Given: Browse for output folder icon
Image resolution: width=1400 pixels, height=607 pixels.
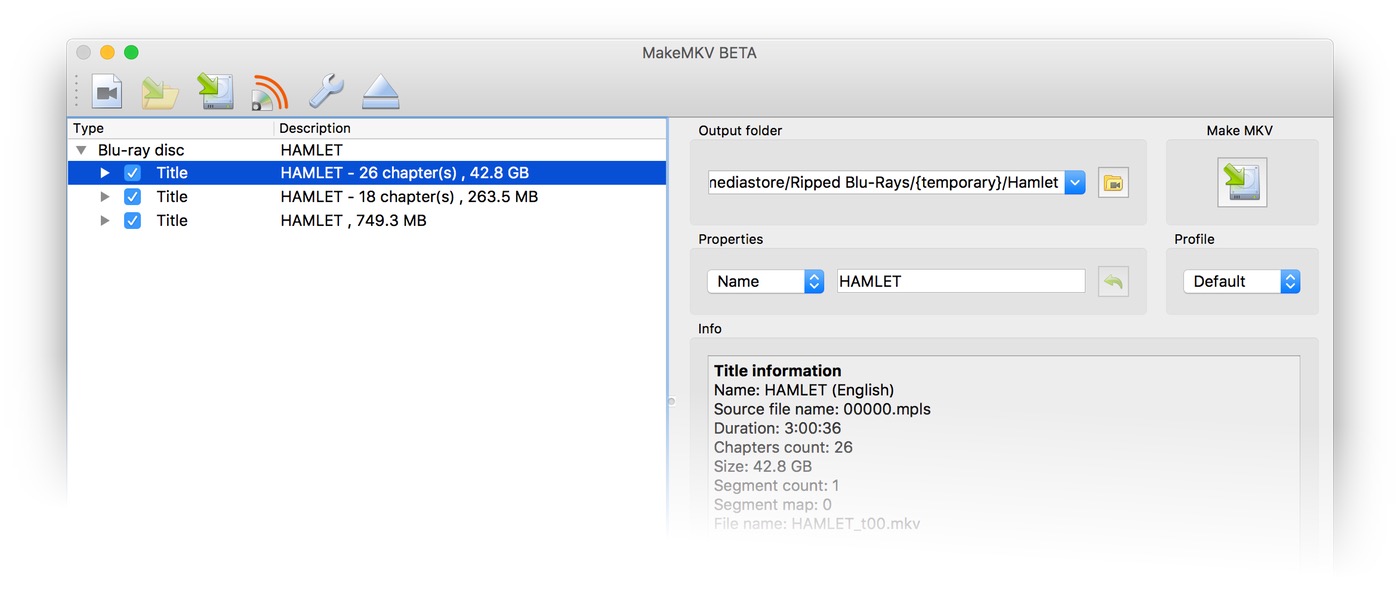Looking at the screenshot, I should pyautogui.click(x=1113, y=183).
